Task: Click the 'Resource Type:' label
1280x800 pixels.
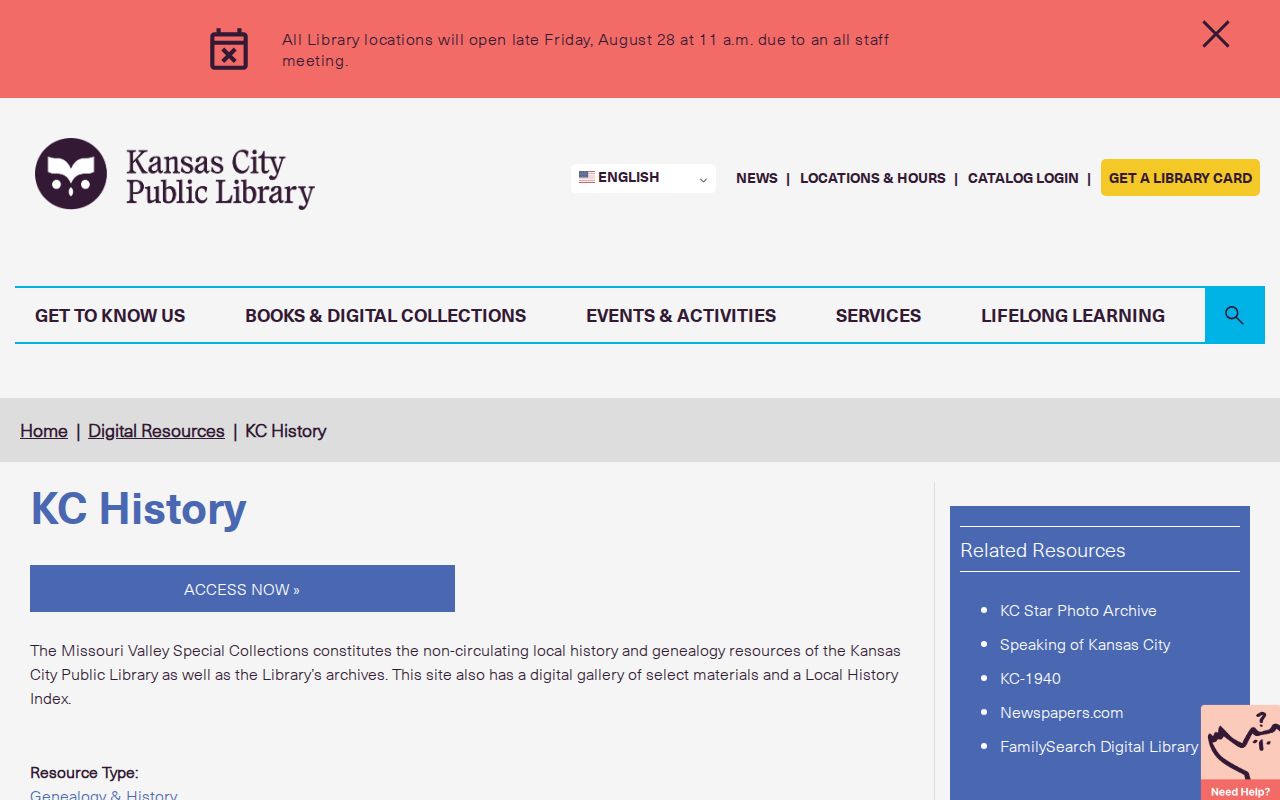Action: click(84, 773)
